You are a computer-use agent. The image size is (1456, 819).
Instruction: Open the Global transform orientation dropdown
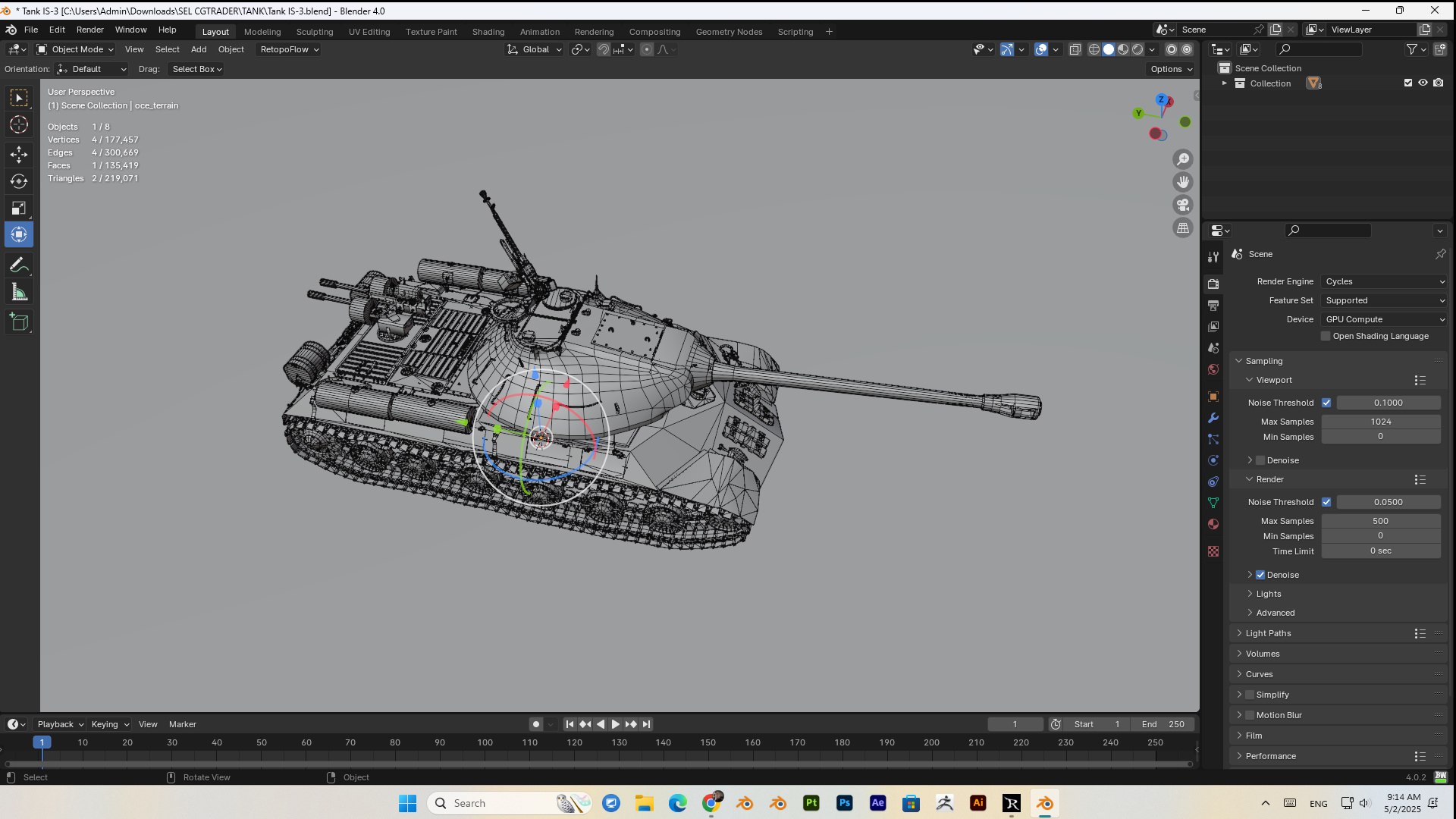[x=535, y=49]
